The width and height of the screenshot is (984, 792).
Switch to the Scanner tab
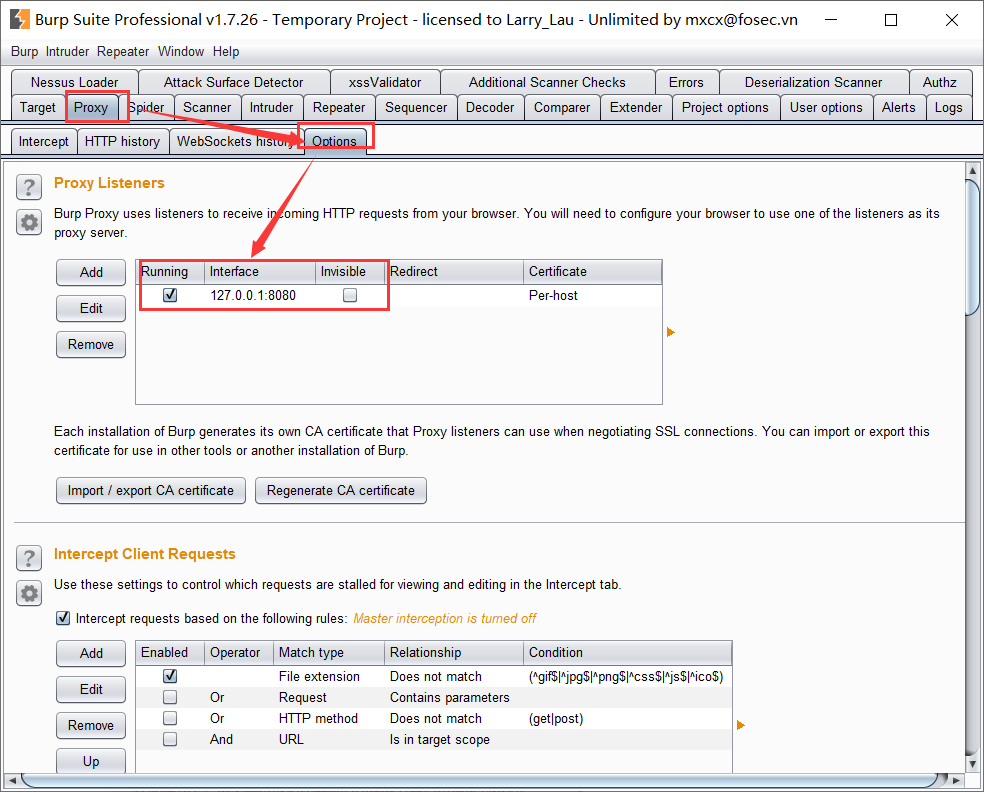pyautogui.click(x=207, y=107)
